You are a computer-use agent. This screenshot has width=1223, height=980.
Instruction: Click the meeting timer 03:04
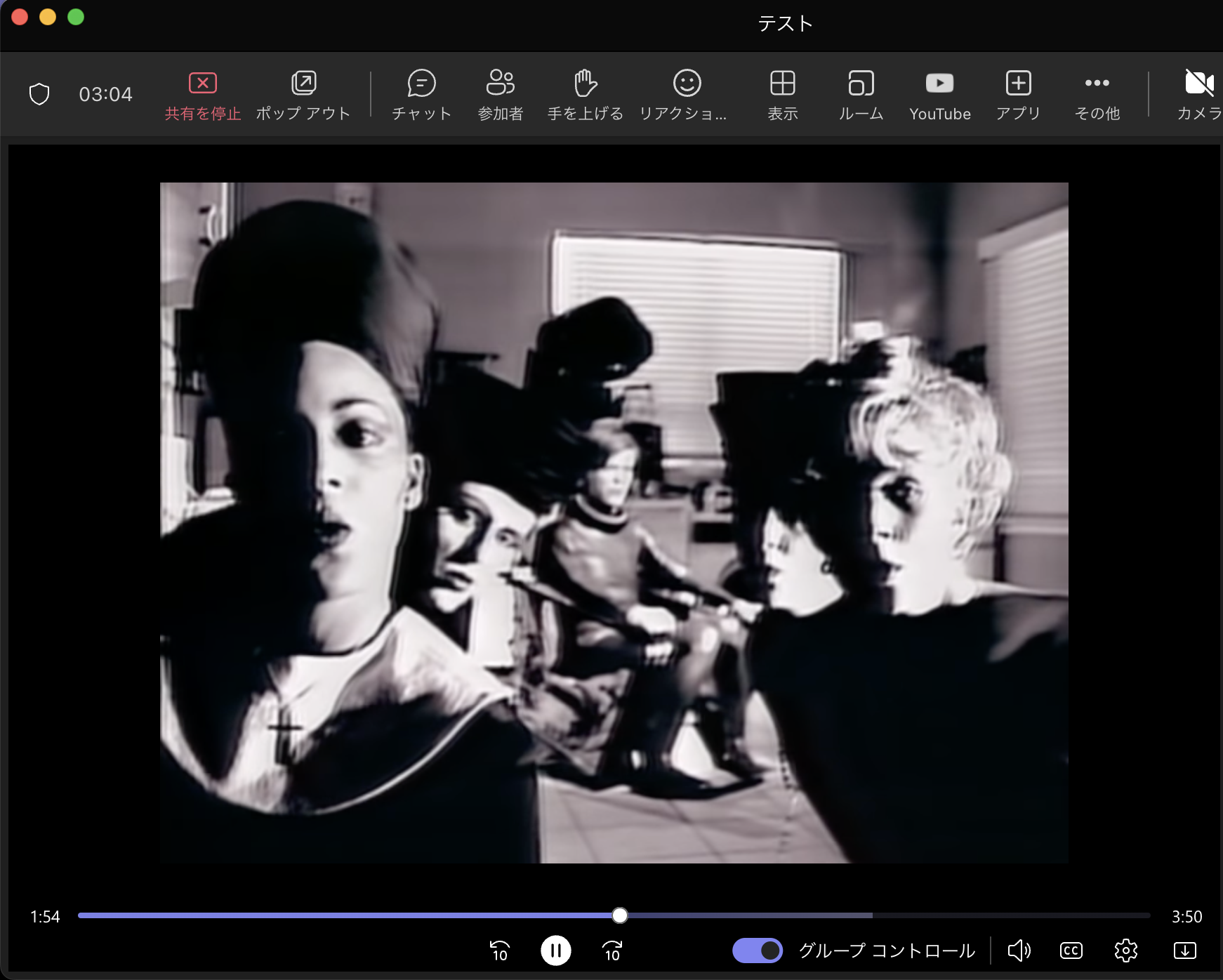(105, 94)
